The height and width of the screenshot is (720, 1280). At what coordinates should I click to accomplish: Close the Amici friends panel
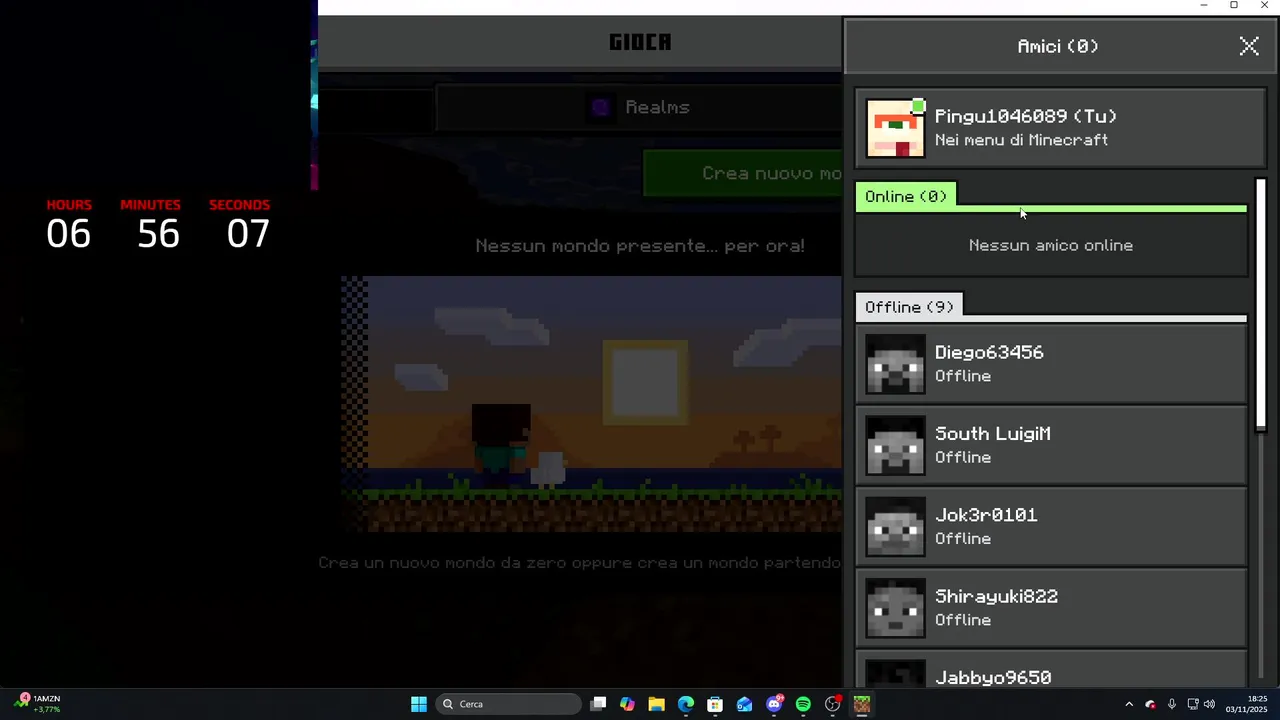1249,46
